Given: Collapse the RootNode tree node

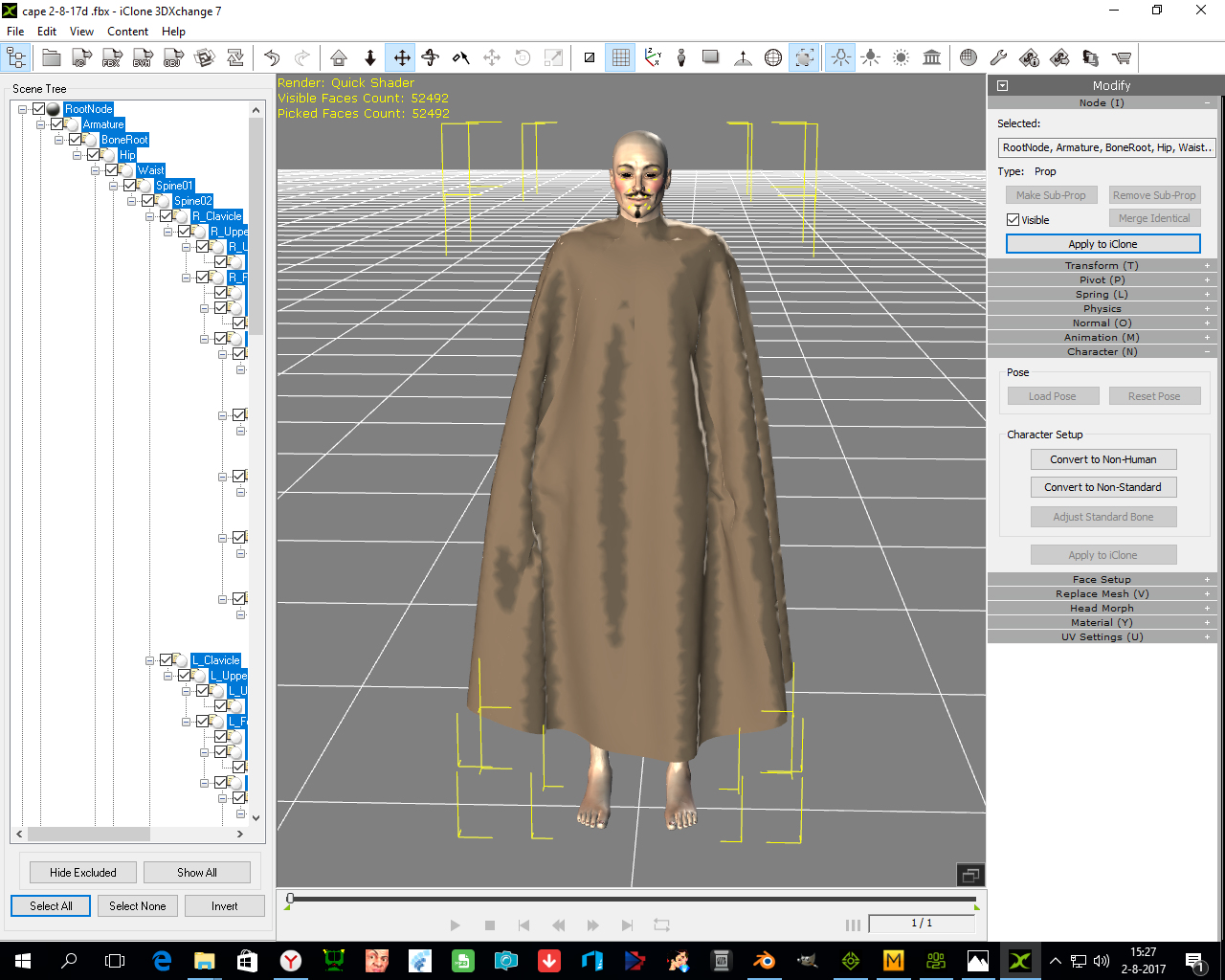Looking at the screenshot, I should (23, 109).
